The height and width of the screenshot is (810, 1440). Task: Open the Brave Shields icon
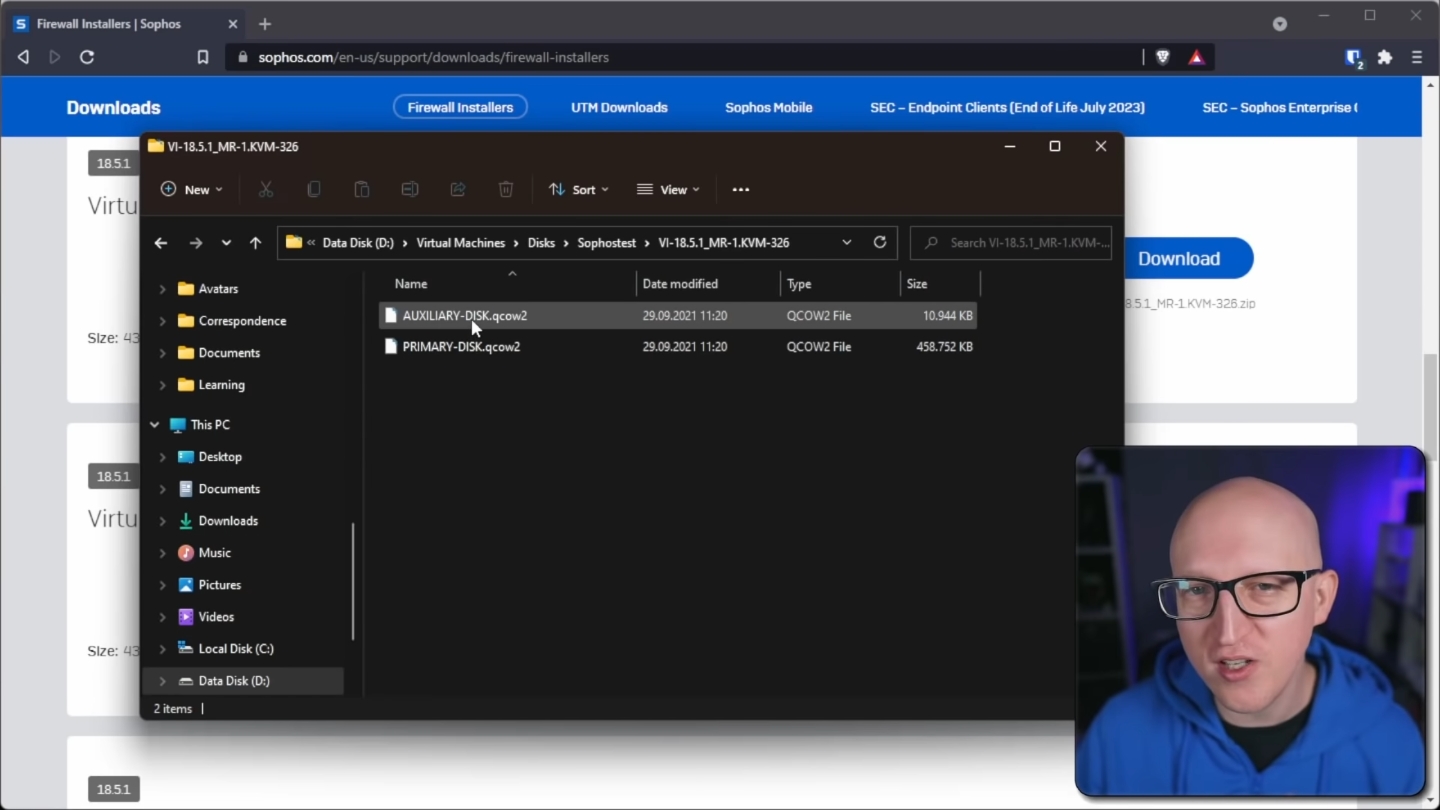tap(1162, 57)
